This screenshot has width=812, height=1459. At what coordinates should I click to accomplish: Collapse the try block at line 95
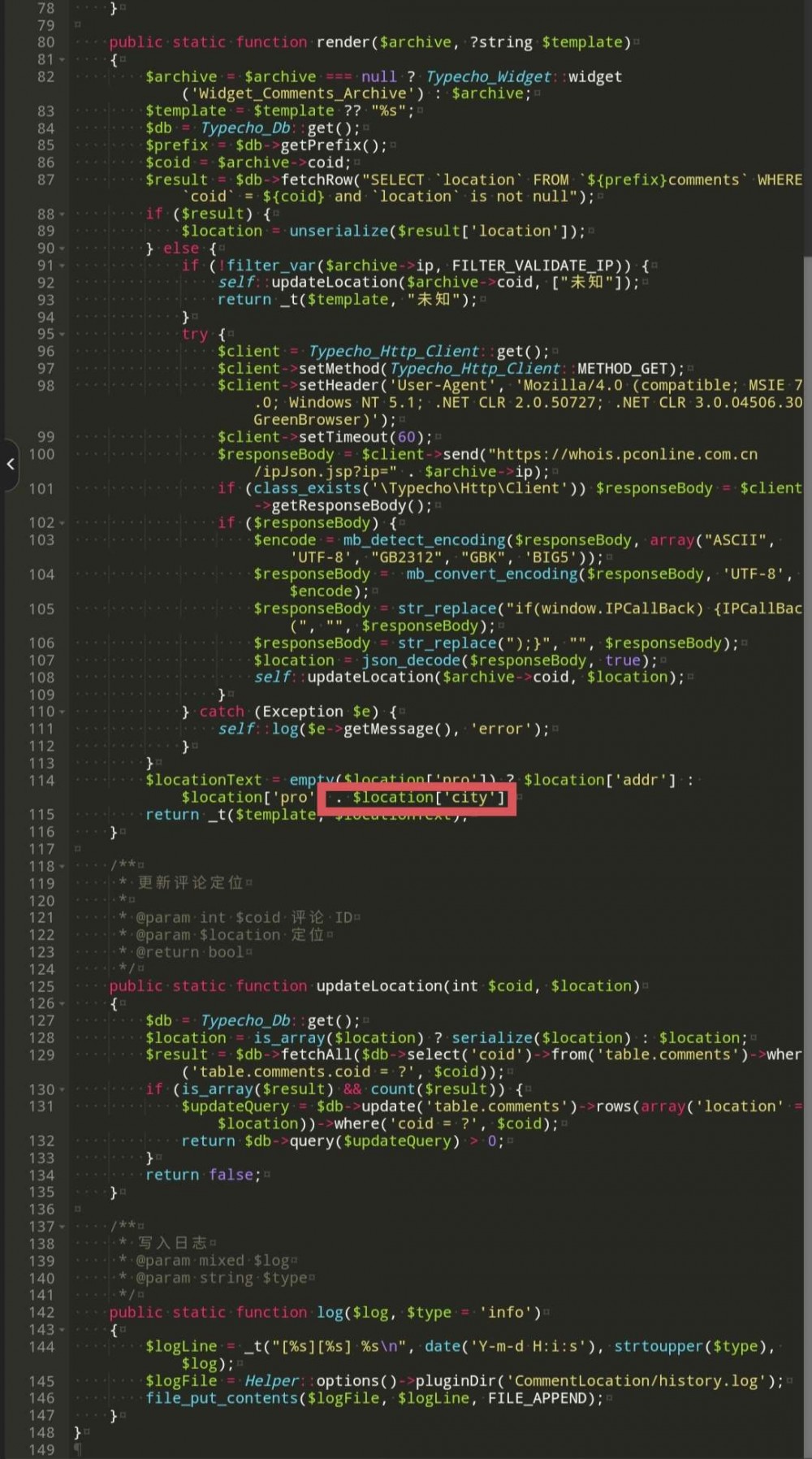click(63, 335)
